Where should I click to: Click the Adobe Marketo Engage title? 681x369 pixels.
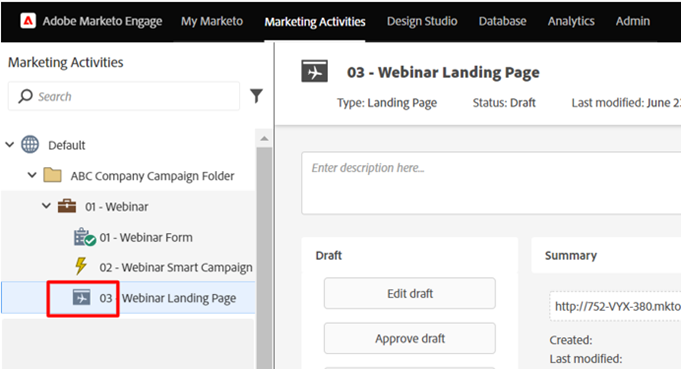tap(102, 21)
